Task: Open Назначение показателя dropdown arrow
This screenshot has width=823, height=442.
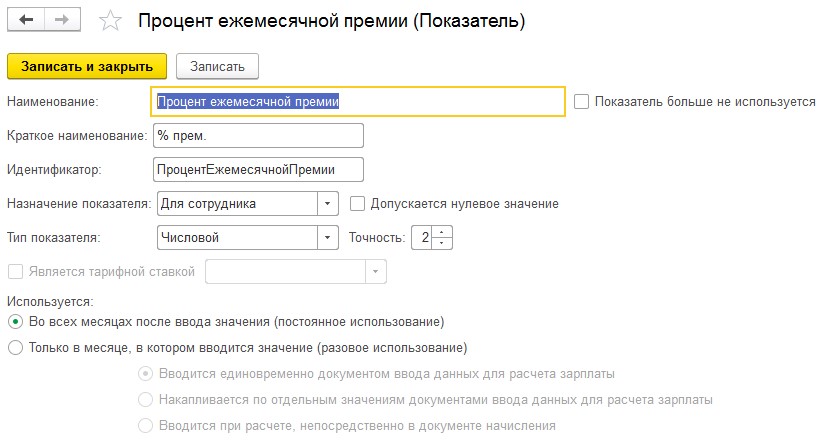Action: tap(328, 204)
